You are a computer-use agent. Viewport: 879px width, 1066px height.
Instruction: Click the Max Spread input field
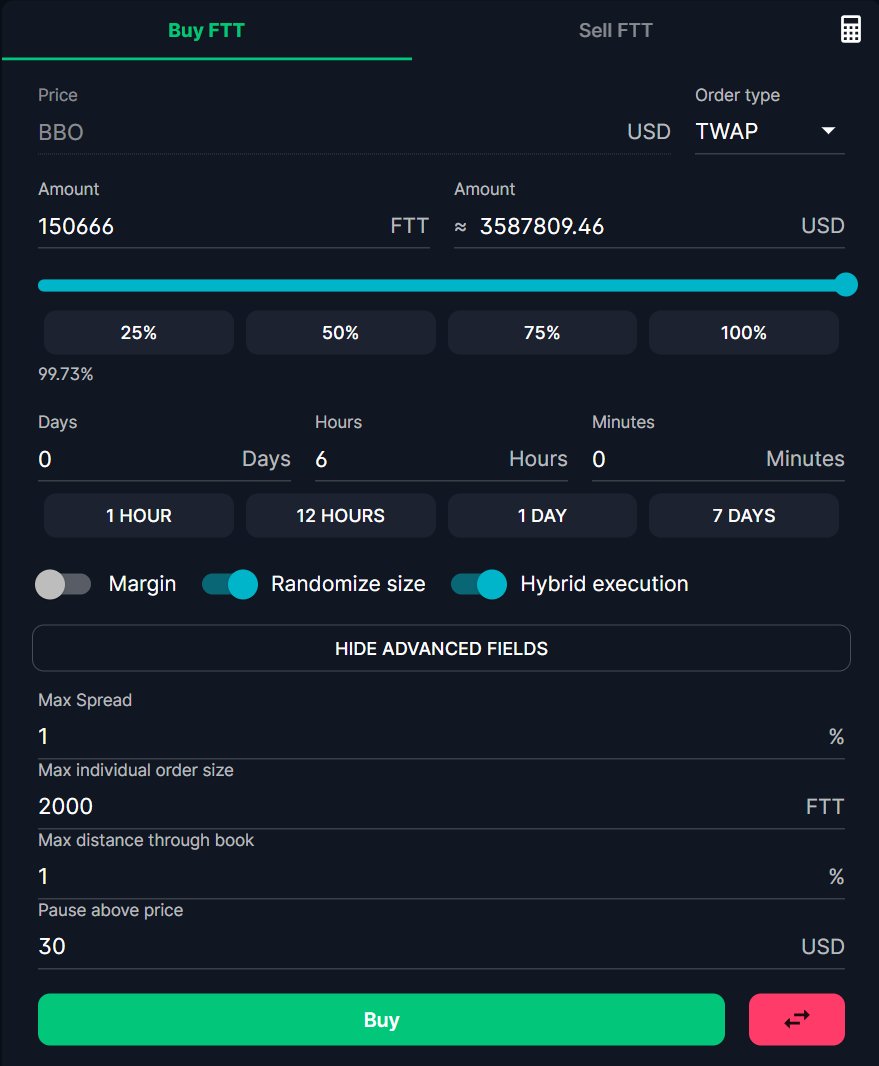441,736
